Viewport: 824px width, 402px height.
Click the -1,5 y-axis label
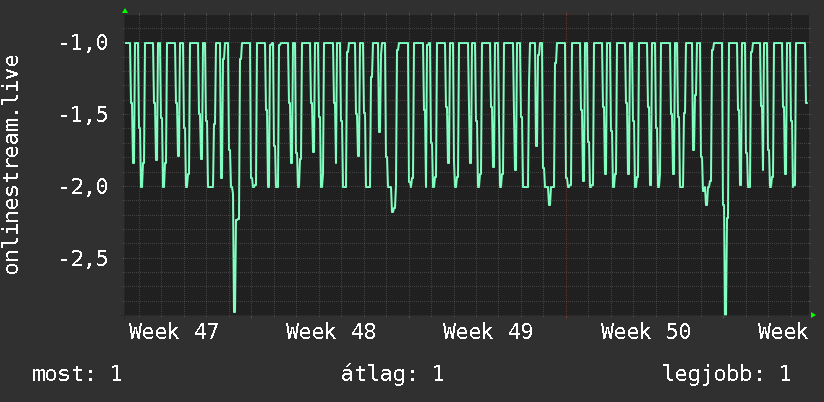click(84, 115)
